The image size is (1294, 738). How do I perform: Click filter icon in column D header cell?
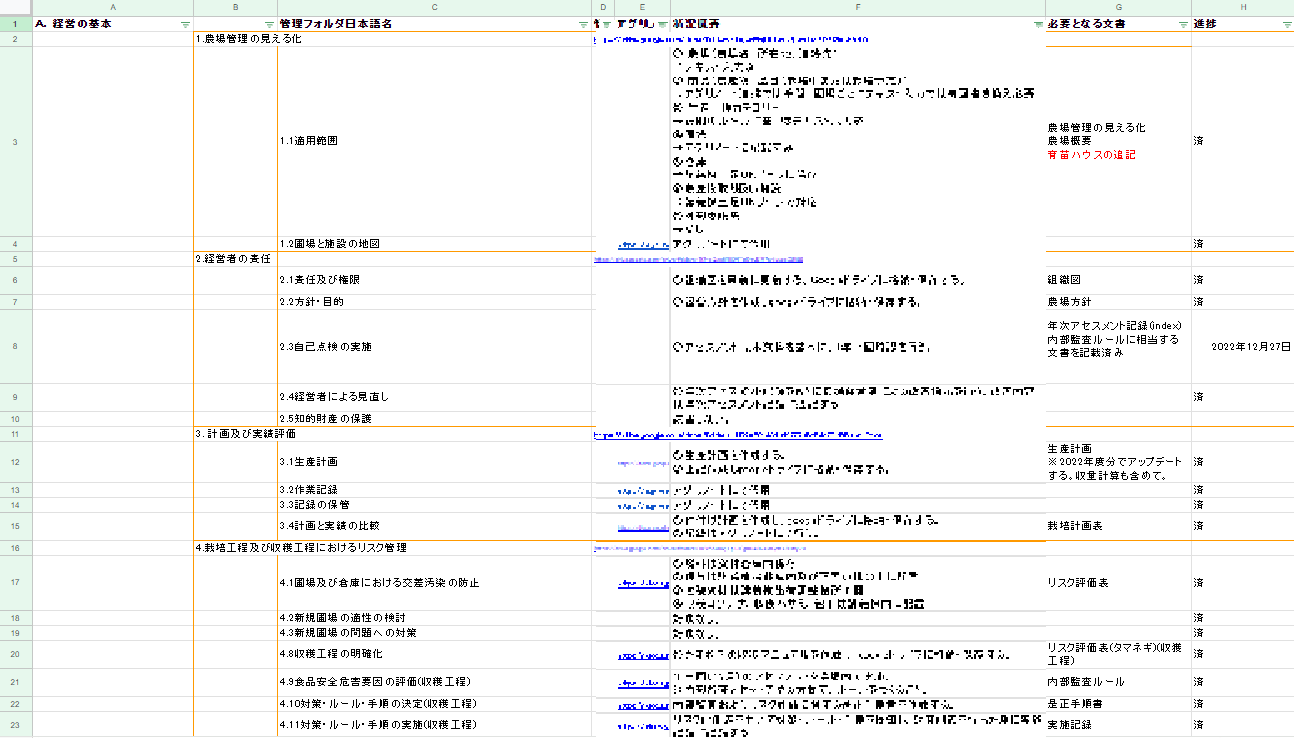point(606,24)
